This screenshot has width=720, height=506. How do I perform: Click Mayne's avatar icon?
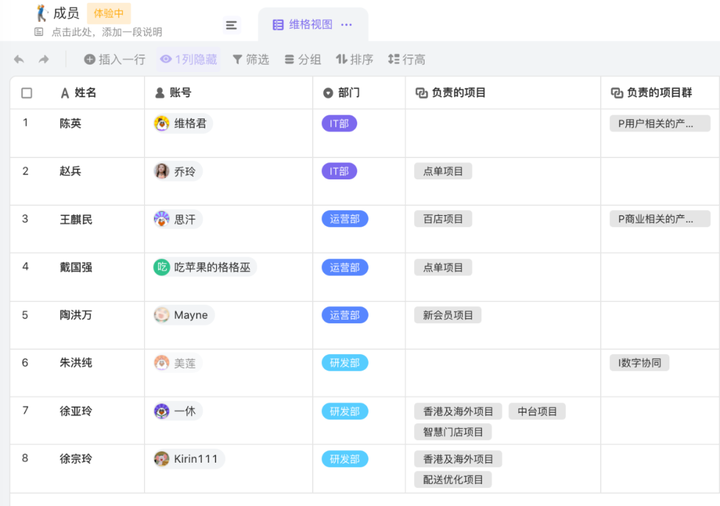pyautogui.click(x=162, y=315)
